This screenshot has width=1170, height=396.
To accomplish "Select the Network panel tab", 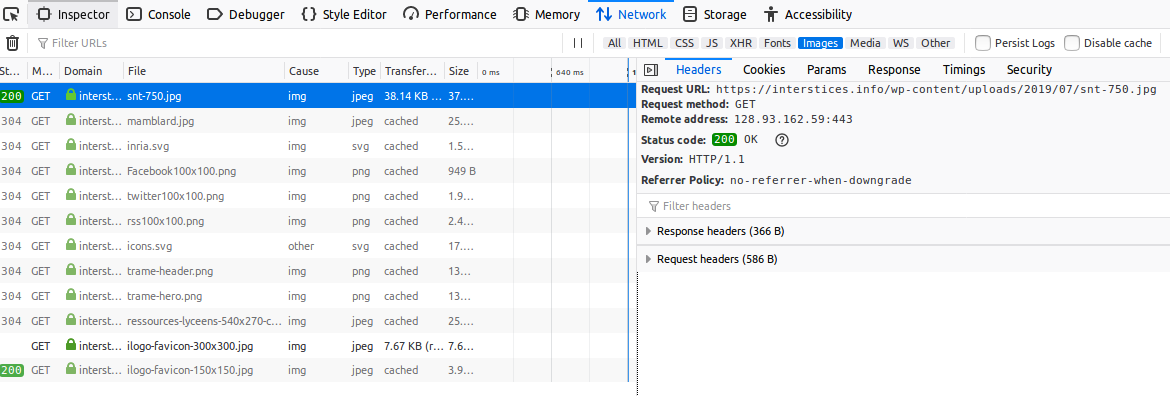I will coord(631,14).
